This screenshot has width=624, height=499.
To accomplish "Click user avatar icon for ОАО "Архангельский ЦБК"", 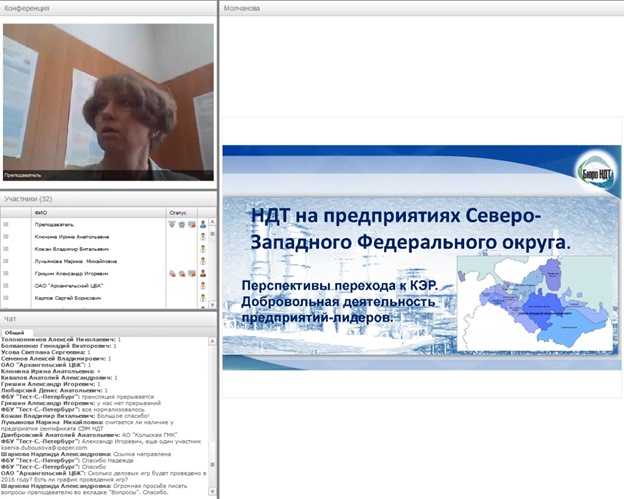I will pos(203,286).
